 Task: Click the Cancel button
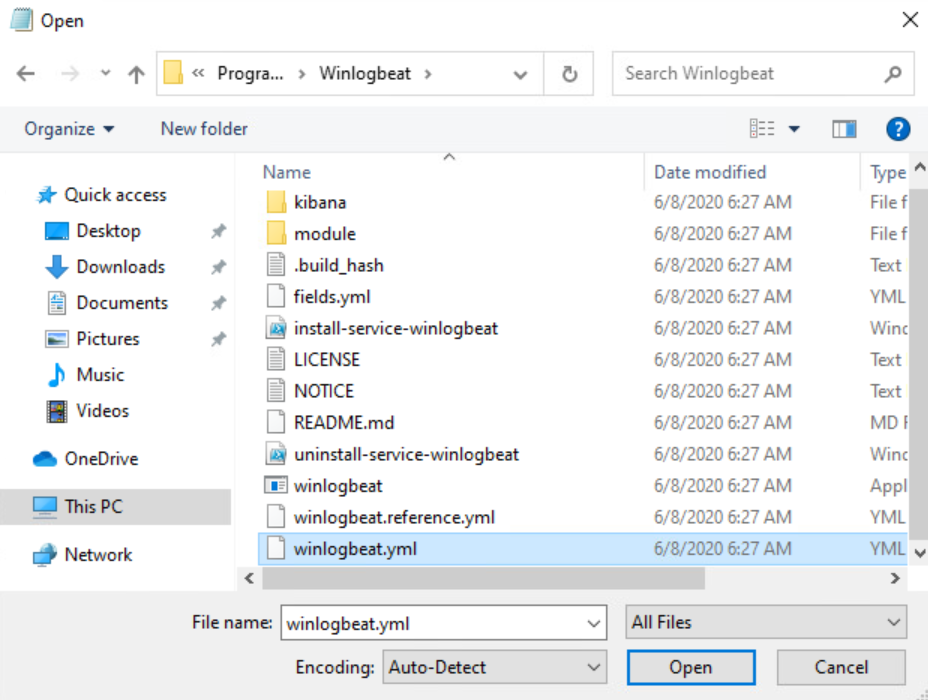[841, 667]
